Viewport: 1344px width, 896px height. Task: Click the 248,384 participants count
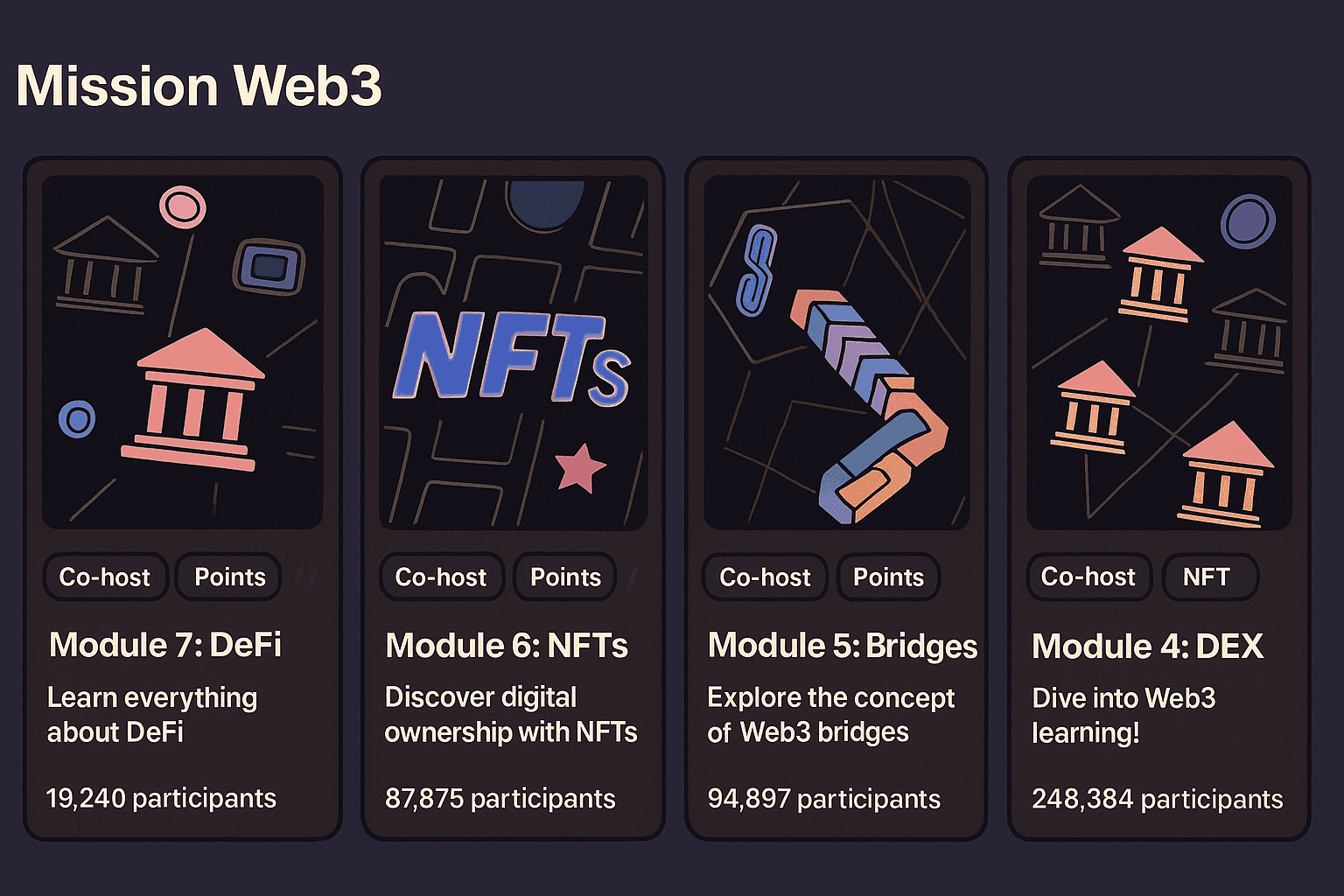(x=1157, y=799)
